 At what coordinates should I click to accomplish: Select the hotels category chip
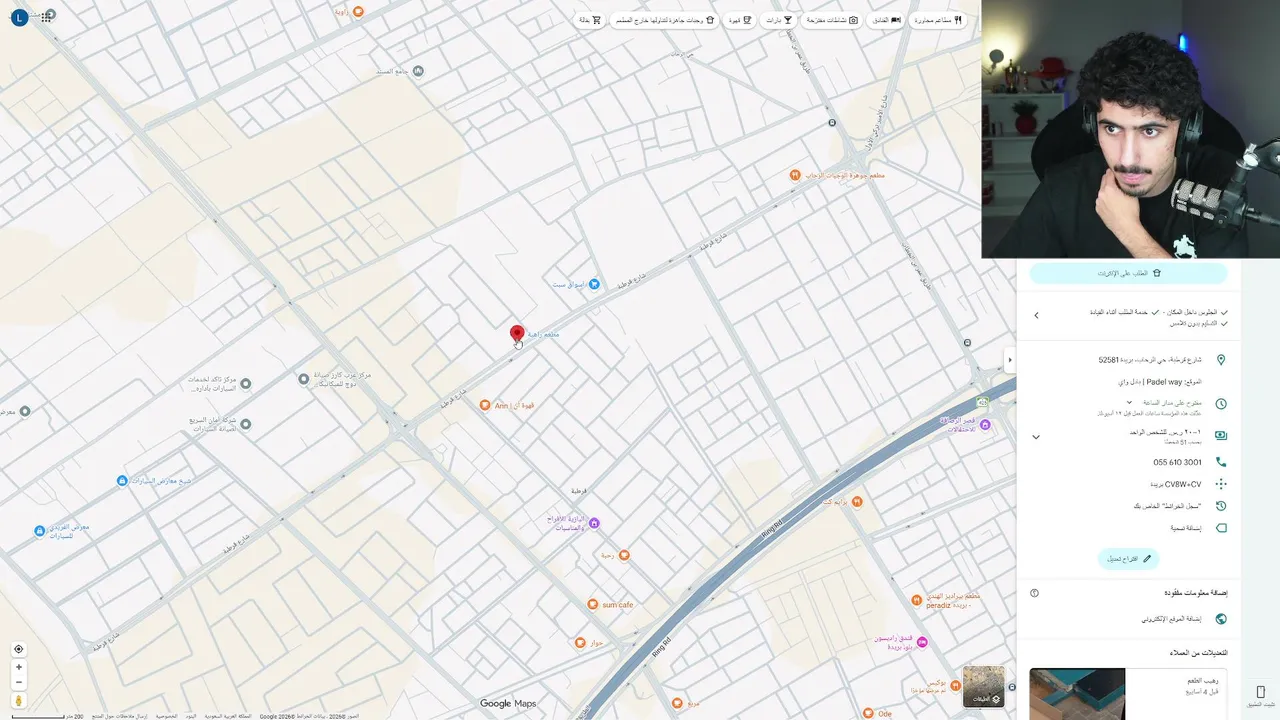tap(887, 20)
